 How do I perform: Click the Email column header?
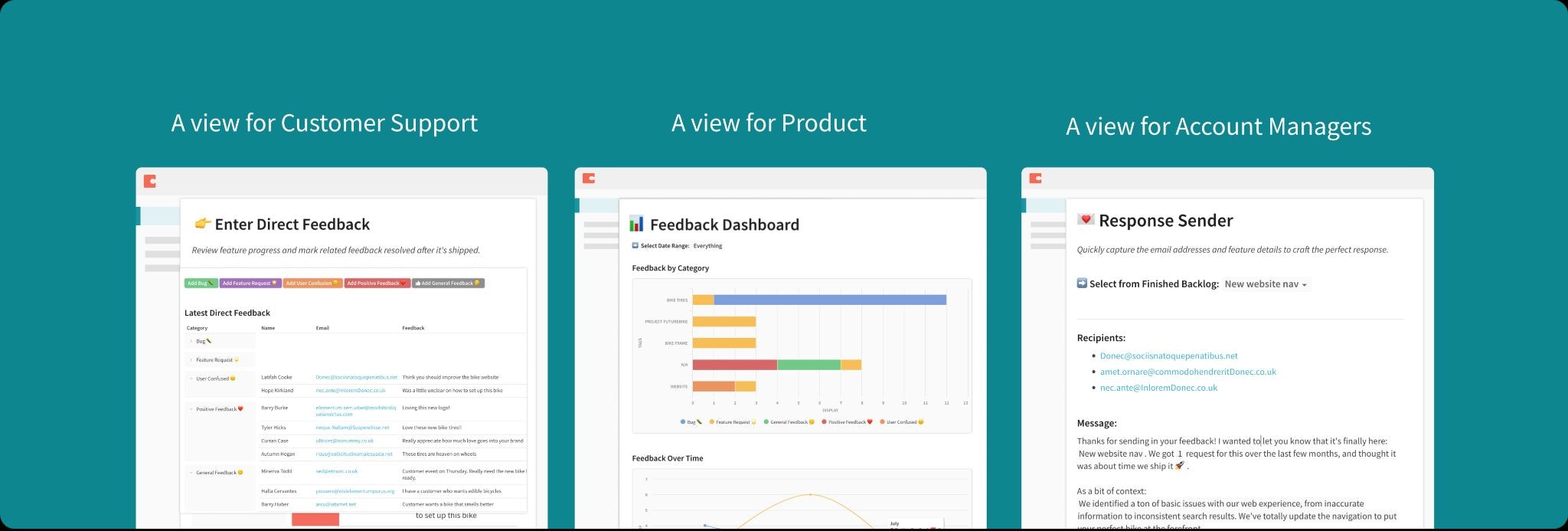click(322, 328)
